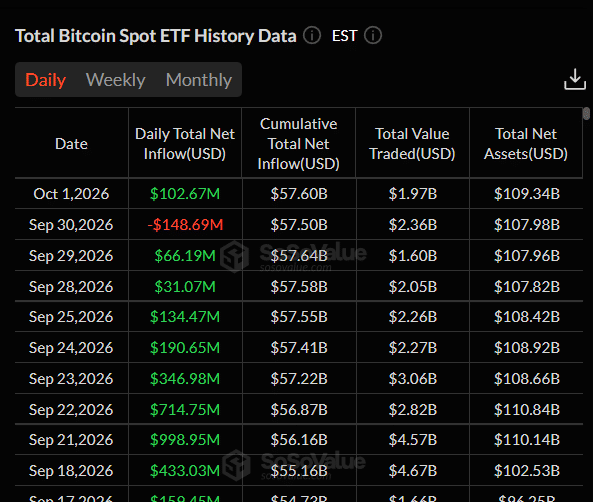Click the $1.97B value traded cell
This screenshot has height=502, width=593.
[x=413, y=194]
